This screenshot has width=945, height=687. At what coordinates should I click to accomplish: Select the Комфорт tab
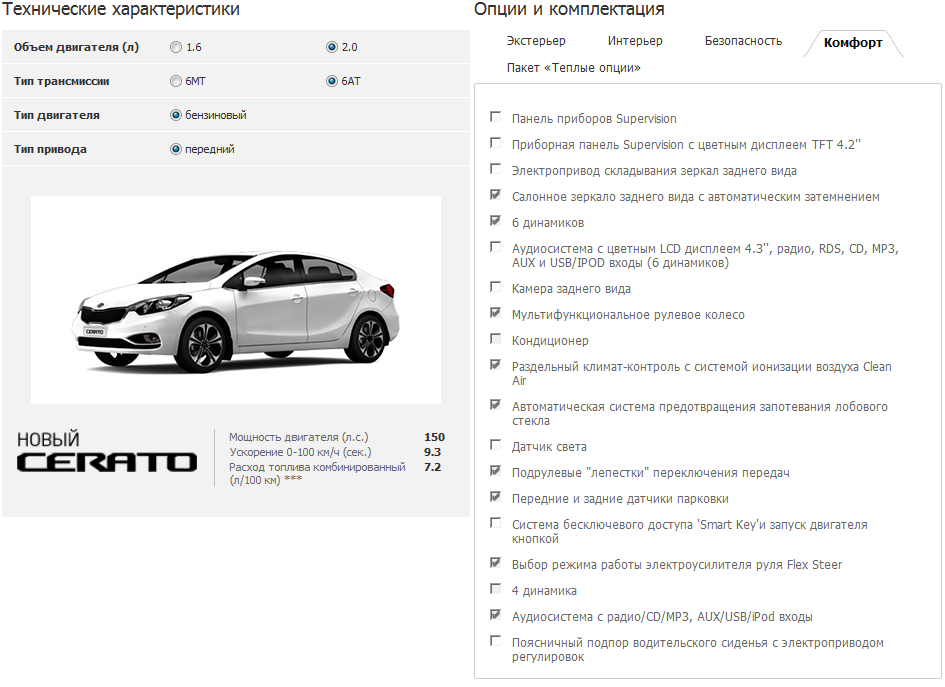tap(853, 43)
